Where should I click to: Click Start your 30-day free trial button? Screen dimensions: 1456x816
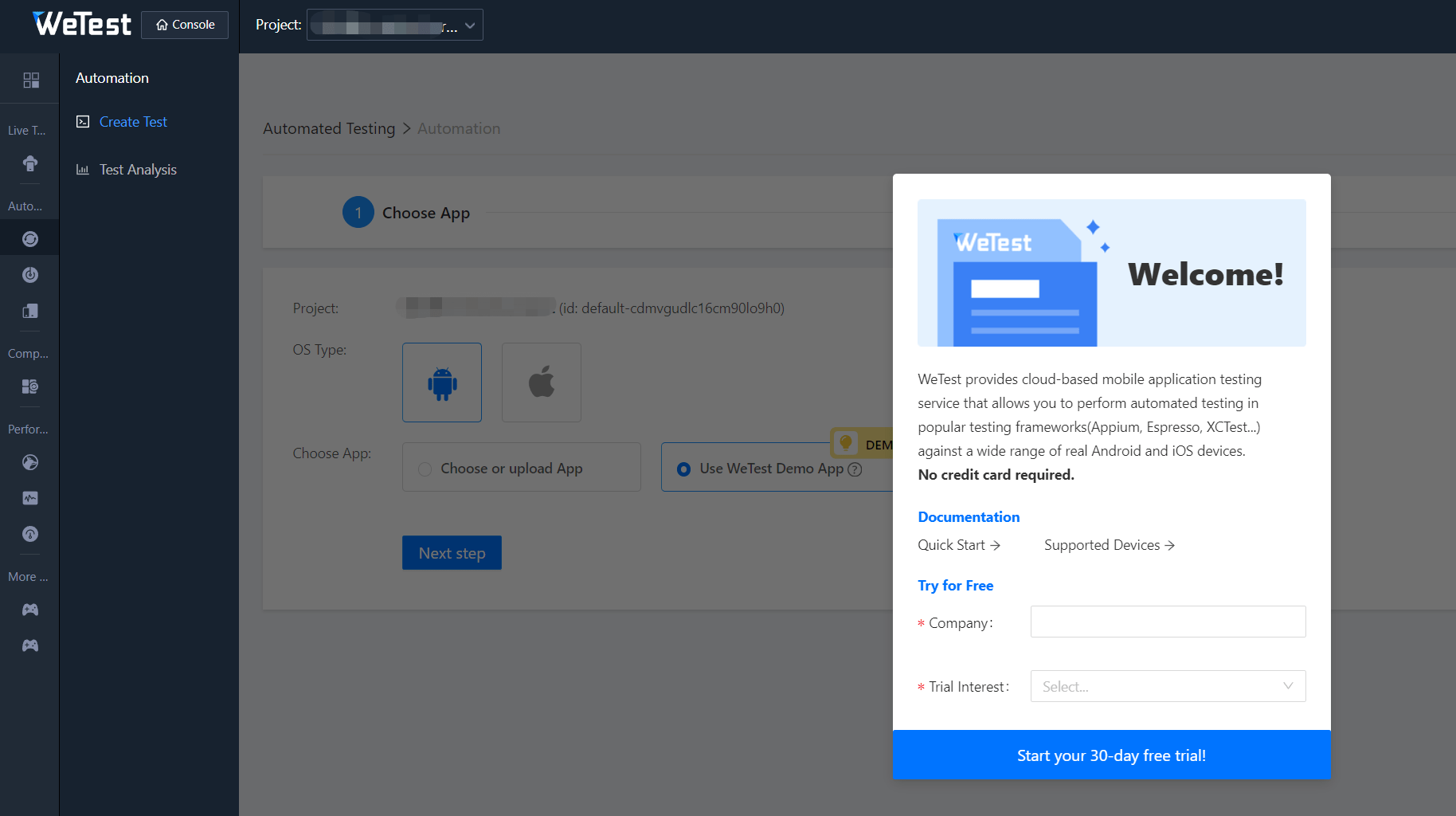pos(1112,755)
